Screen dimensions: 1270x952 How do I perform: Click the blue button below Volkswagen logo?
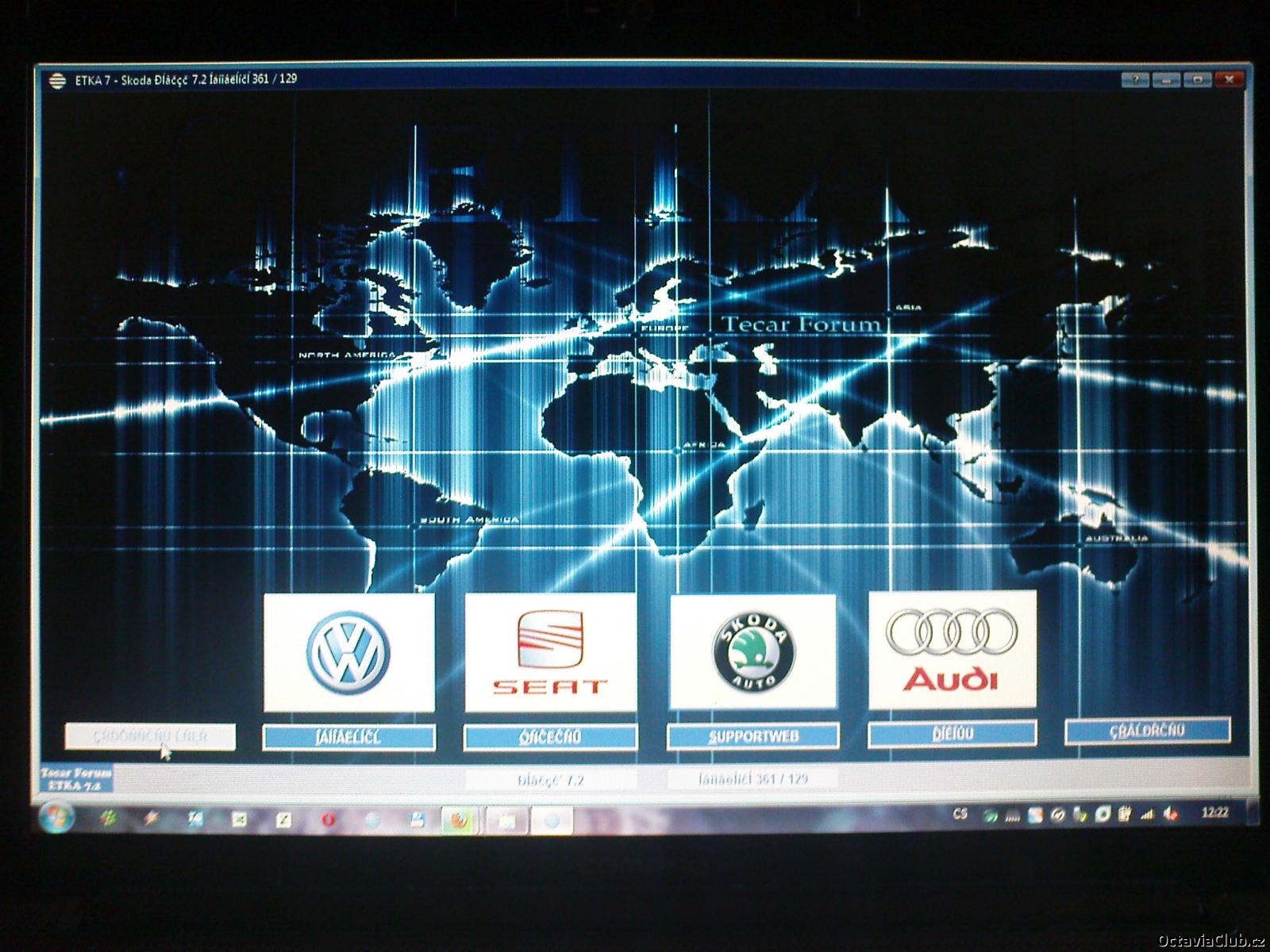pyautogui.click(x=348, y=738)
